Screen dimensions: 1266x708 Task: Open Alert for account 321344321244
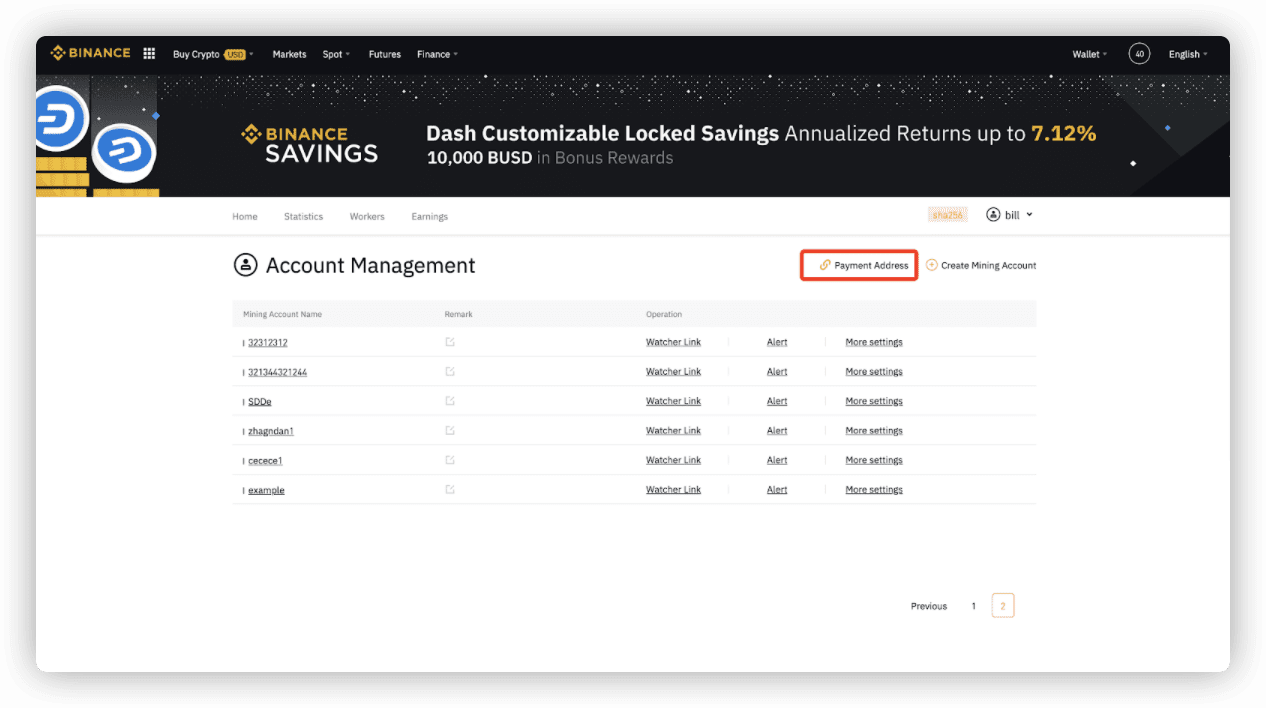click(x=777, y=371)
